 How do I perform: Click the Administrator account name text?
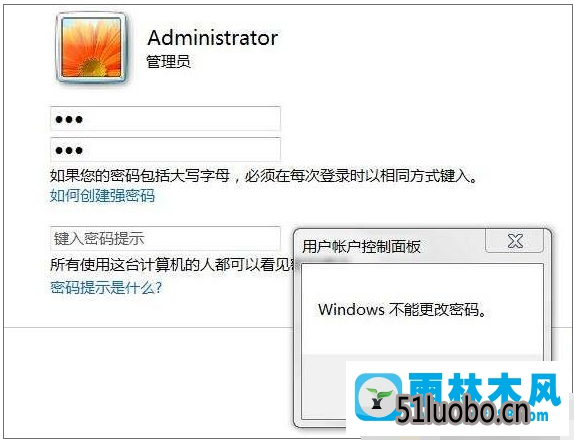[213, 38]
